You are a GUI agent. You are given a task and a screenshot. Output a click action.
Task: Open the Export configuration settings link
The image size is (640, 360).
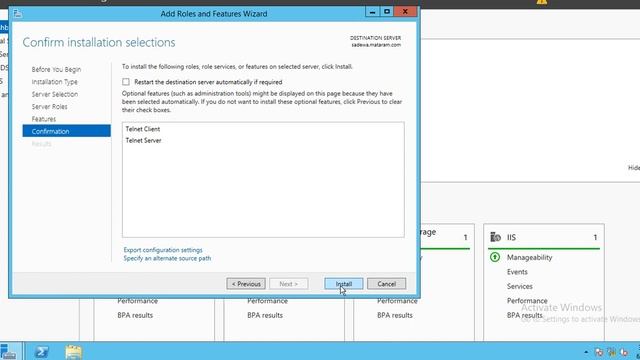coord(163,250)
